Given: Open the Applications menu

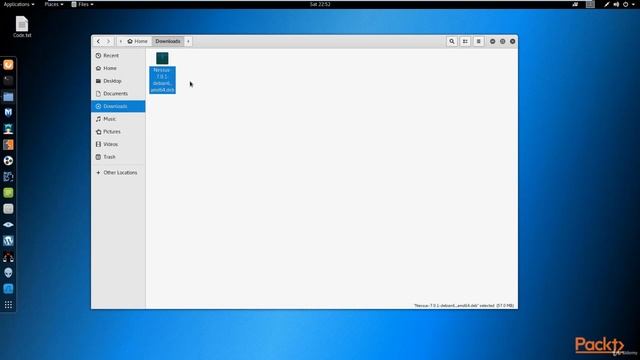Looking at the screenshot, I should pos(19,4).
